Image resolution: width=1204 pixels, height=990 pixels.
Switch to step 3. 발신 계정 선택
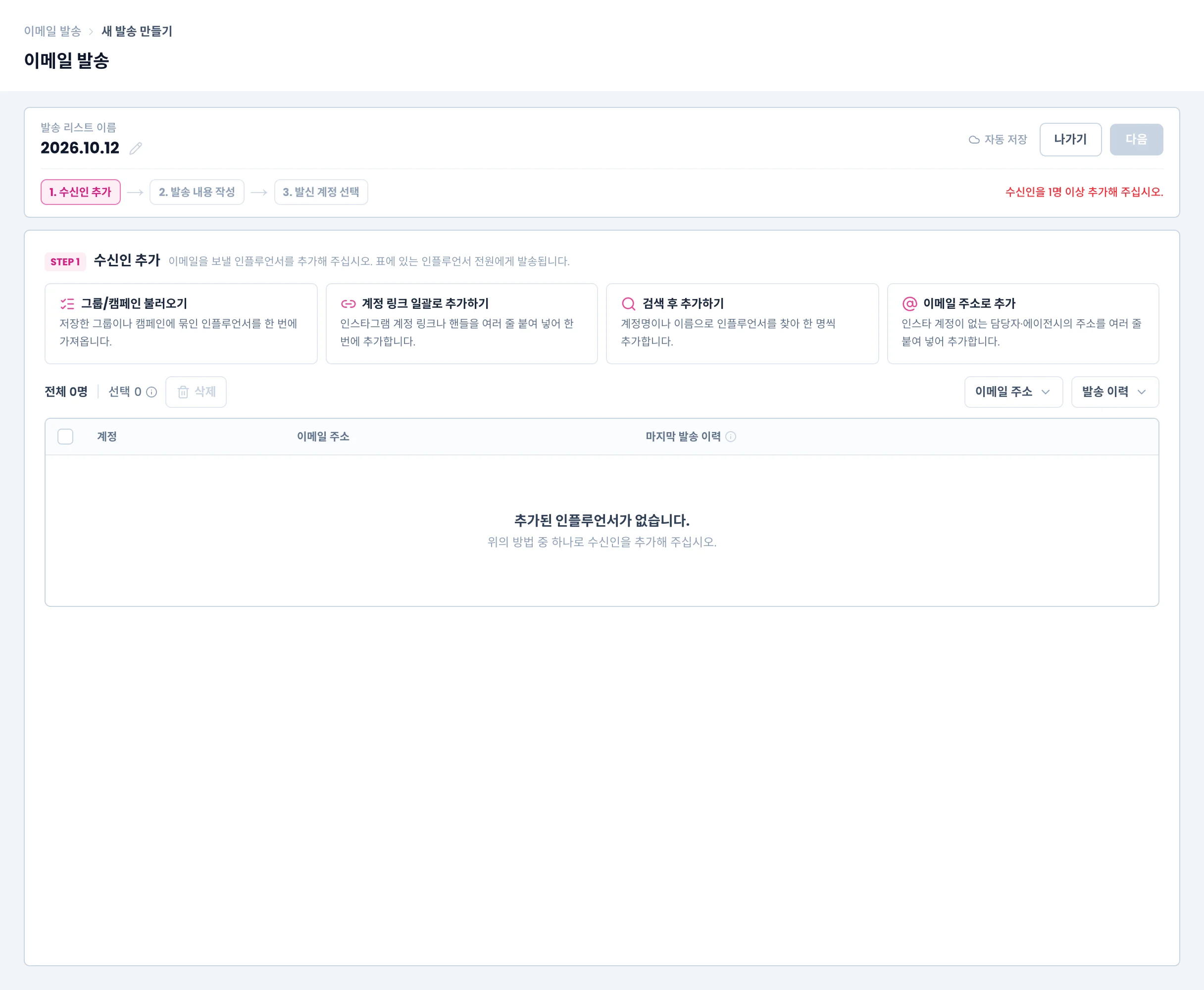coord(321,192)
